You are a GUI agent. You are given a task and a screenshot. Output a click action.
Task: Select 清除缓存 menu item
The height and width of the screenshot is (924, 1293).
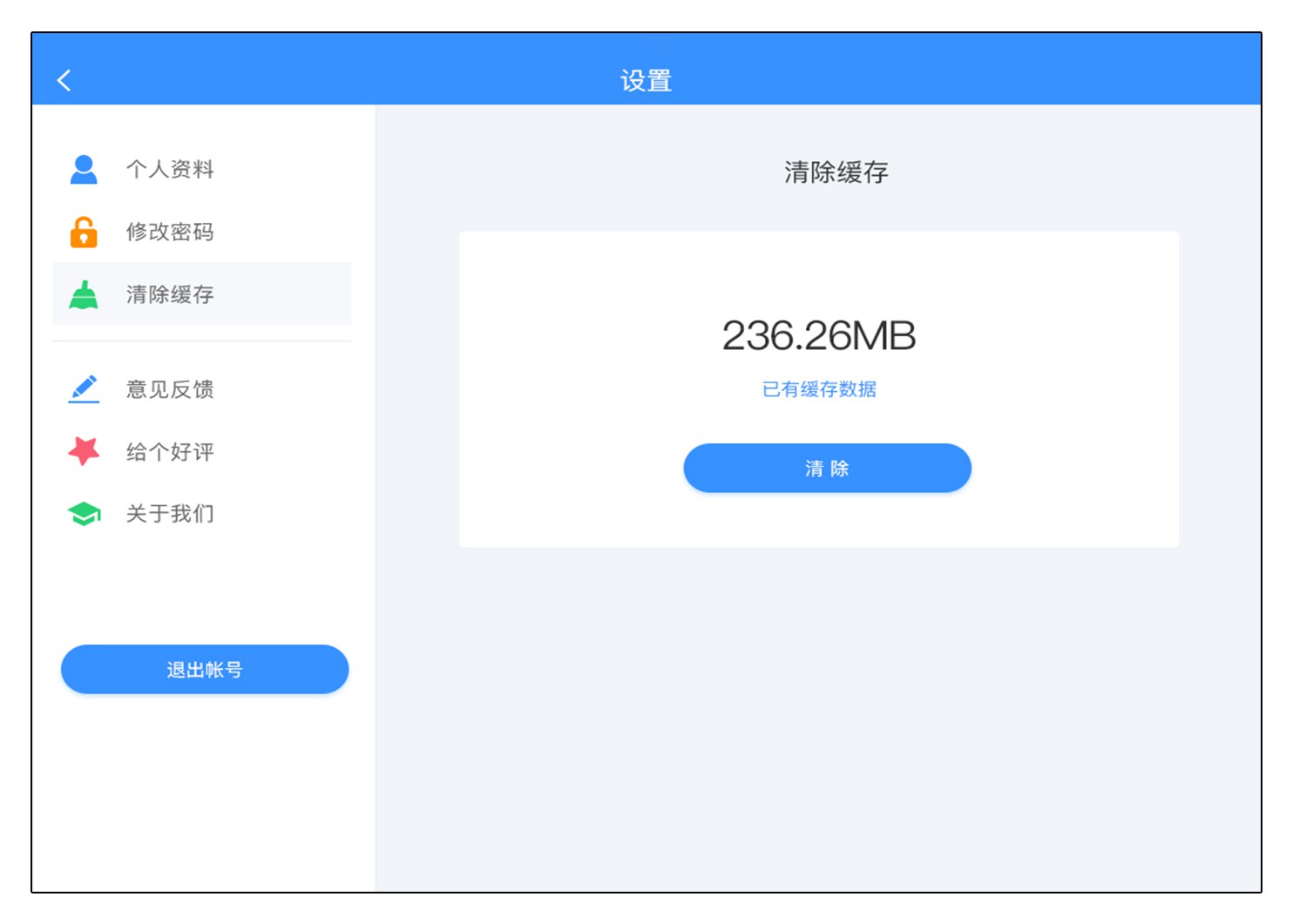(202, 294)
